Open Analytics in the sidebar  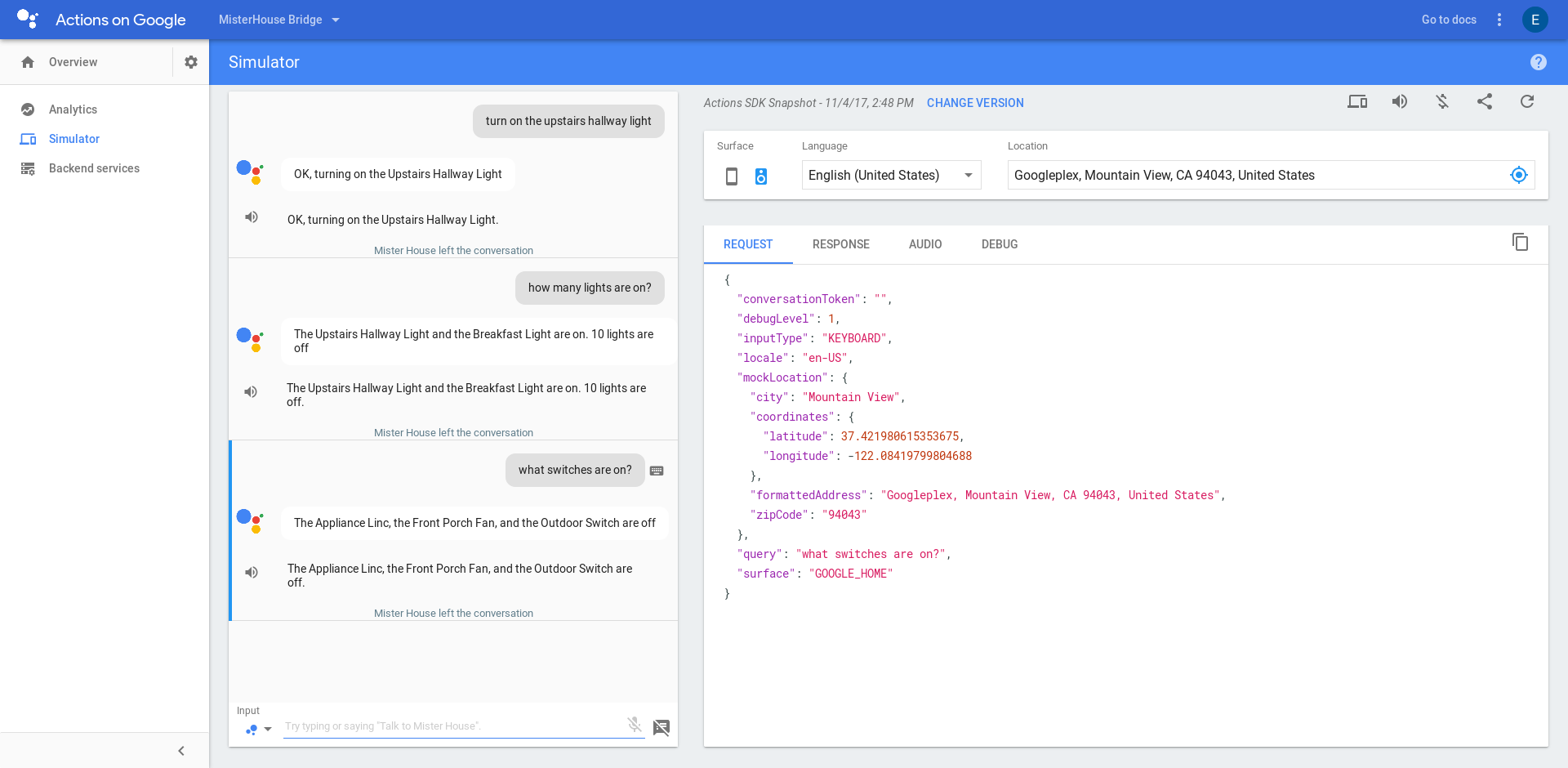(x=73, y=109)
